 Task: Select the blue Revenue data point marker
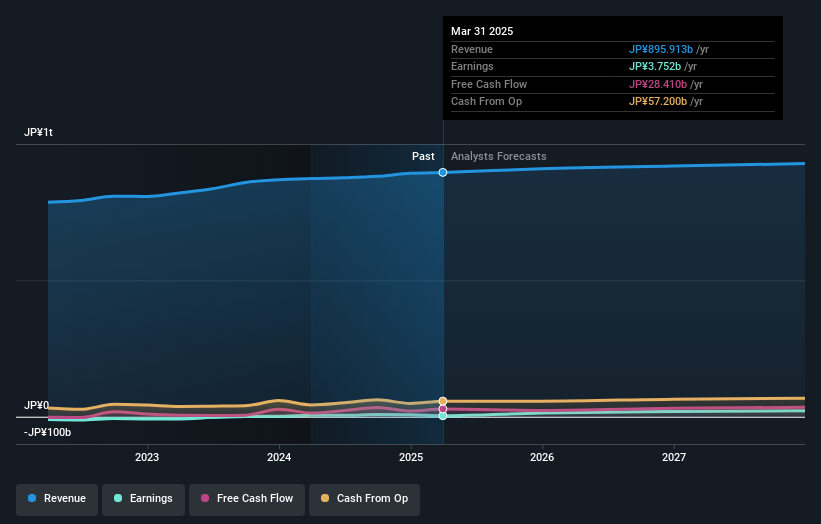click(443, 172)
